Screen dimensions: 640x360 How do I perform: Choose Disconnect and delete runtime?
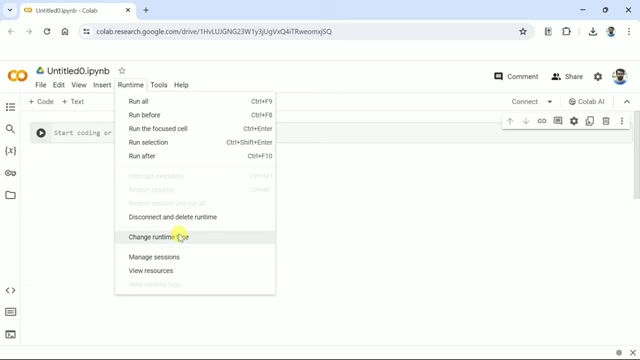pyautogui.click(x=195, y=217)
